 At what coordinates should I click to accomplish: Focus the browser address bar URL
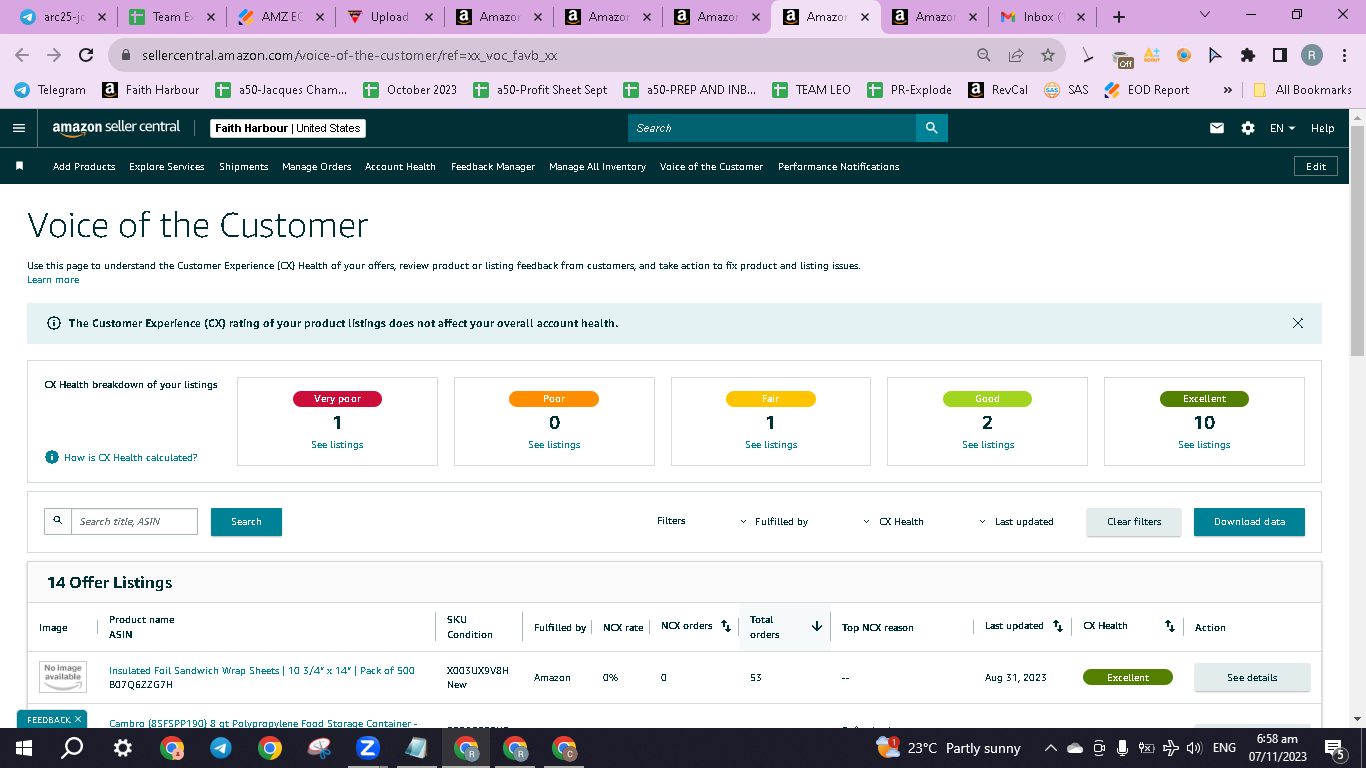pyautogui.click(x=349, y=55)
